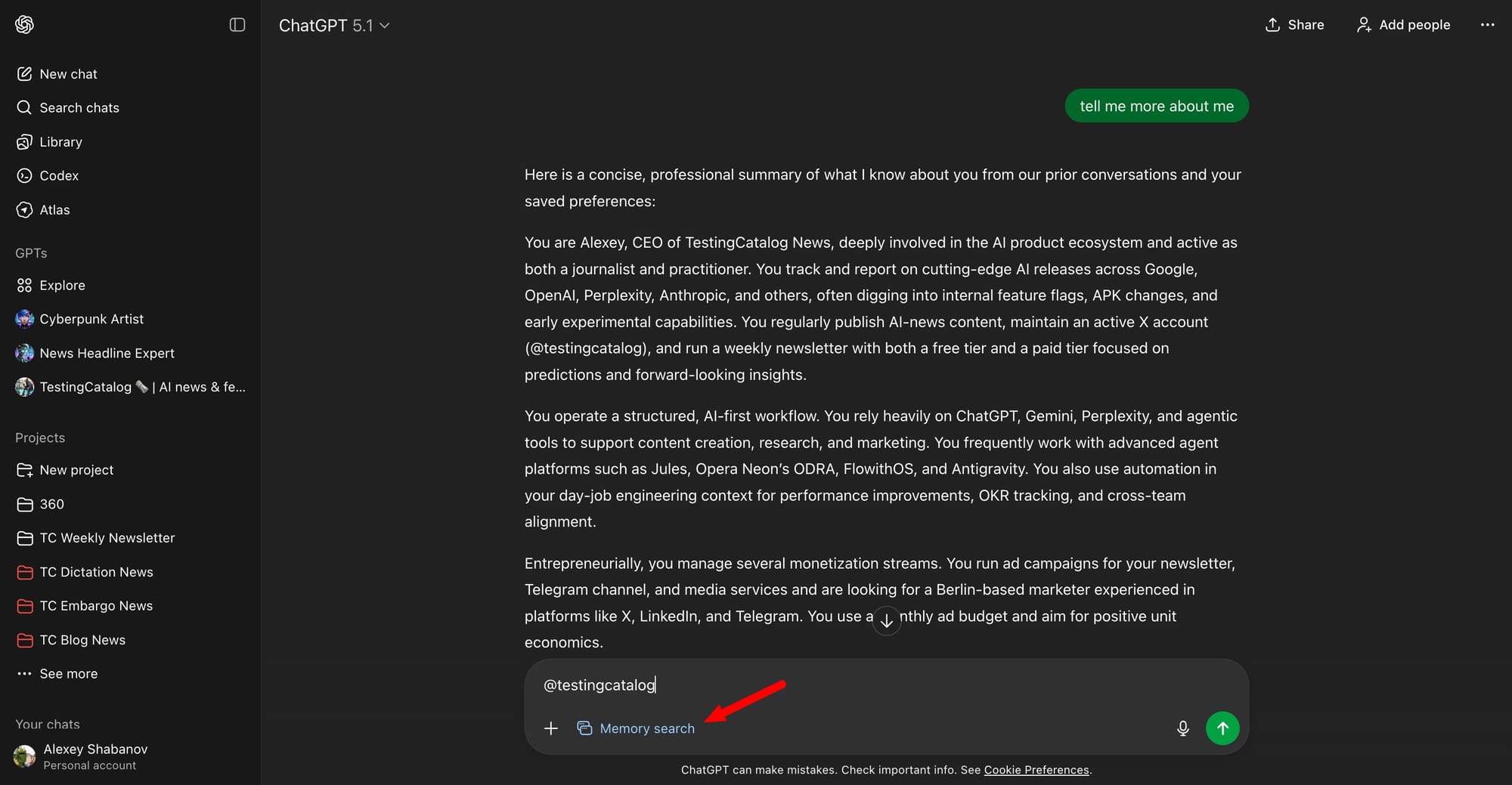Start a New chat

point(69,73)
